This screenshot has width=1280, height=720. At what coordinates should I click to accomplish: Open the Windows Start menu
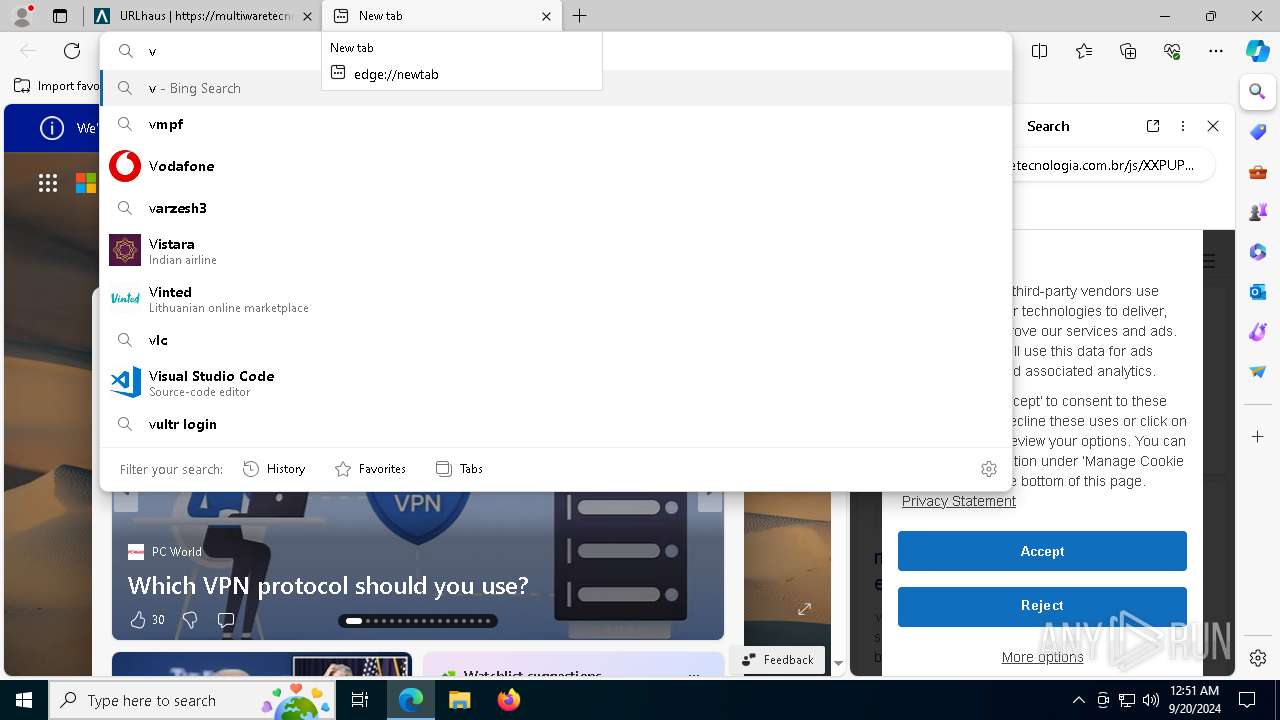click(24, 700)
